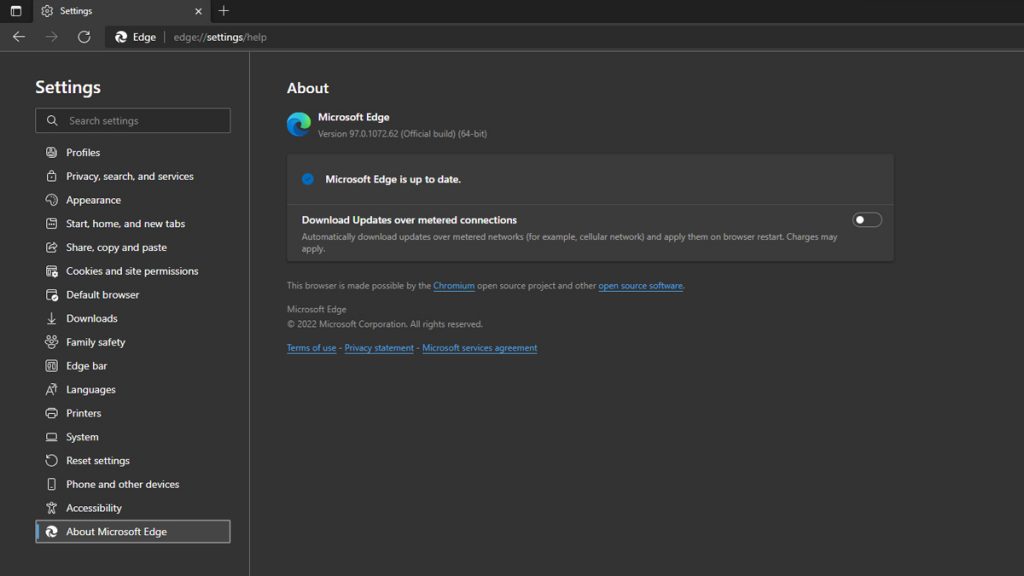Select the Settings browser tab
Screen dimensions: 1024x576
click(110, 11)
